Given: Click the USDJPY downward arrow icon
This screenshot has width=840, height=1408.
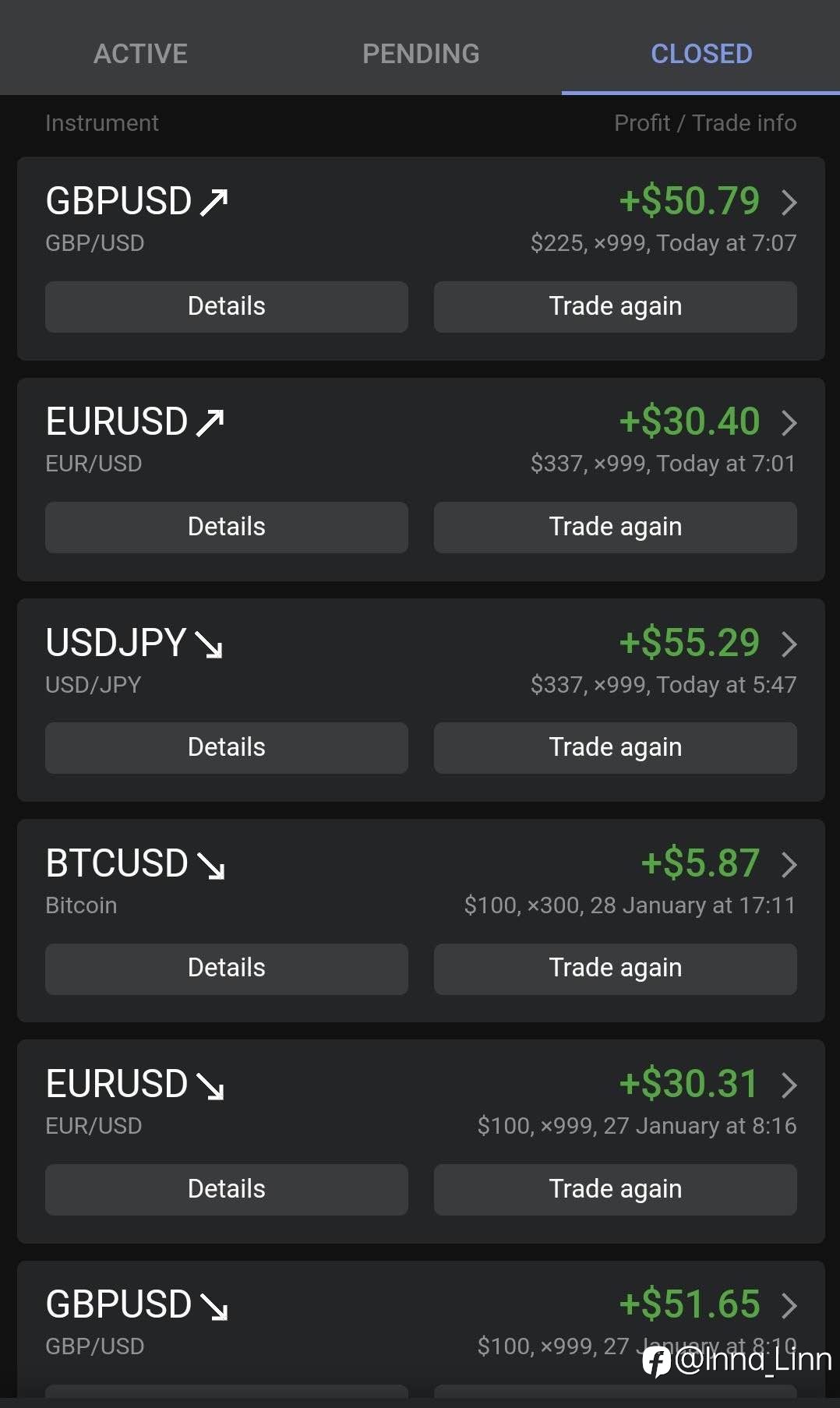Looking at the screenshot, I should (x=209, y=644).
